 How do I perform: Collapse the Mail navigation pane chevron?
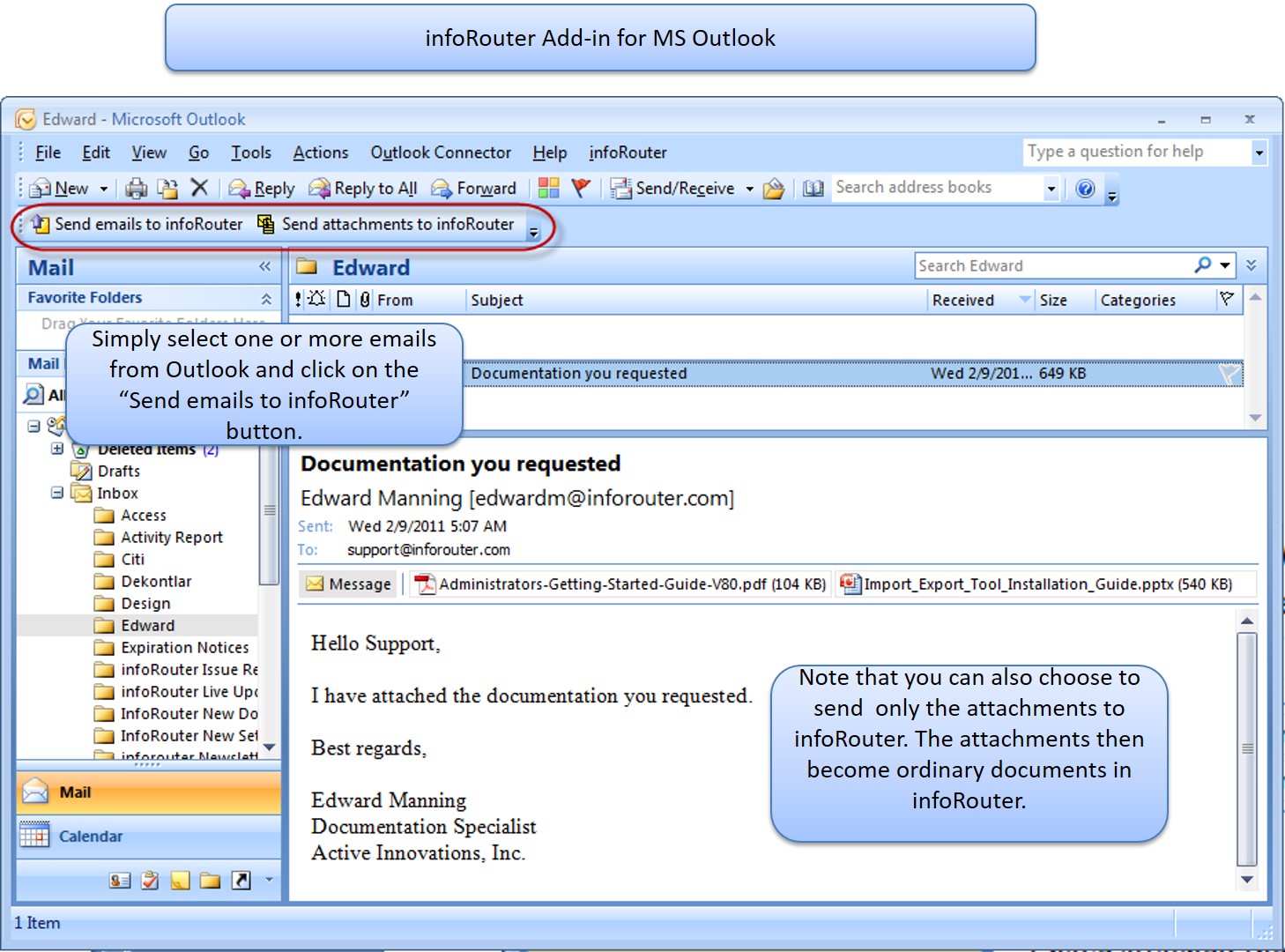[264, 266]
